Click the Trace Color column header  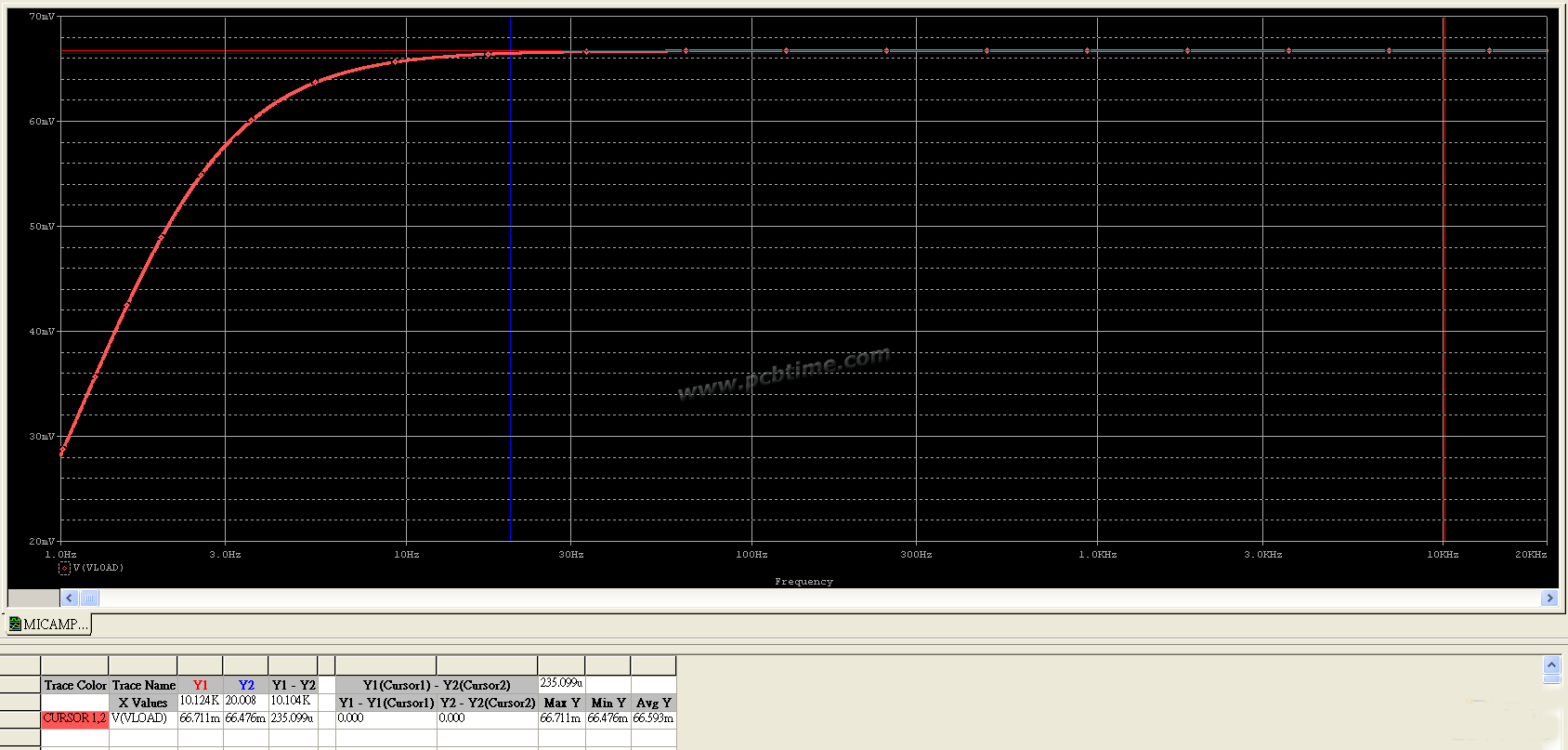coord(75,686)
